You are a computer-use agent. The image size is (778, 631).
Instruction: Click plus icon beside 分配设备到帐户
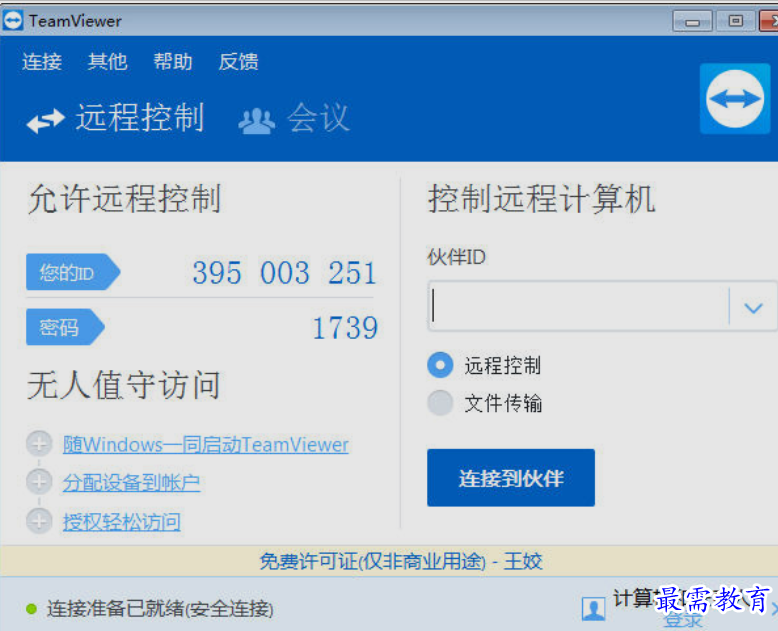[39, 481]
